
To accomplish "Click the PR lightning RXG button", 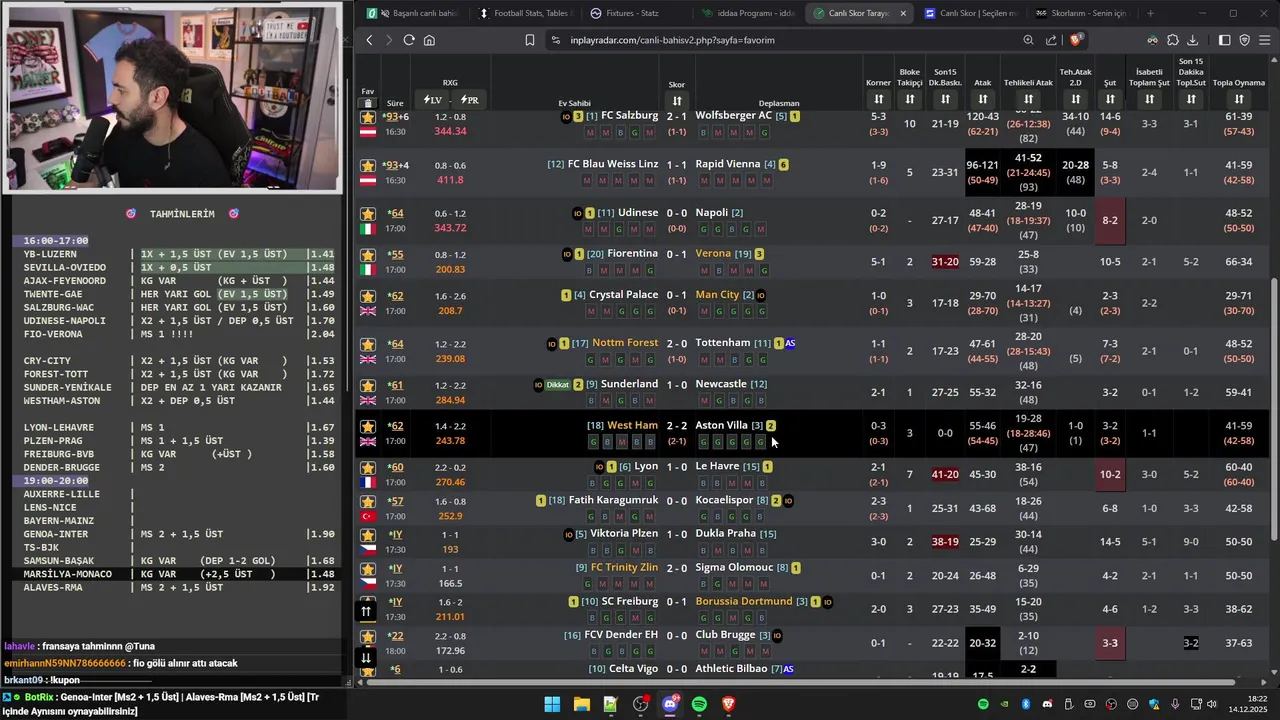I will [469, 100].
